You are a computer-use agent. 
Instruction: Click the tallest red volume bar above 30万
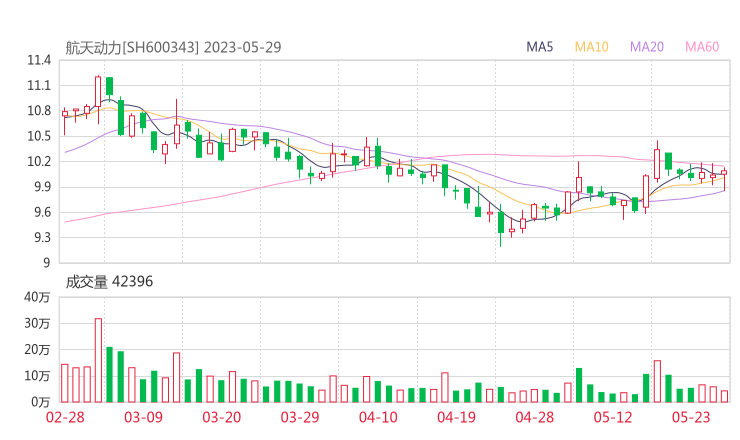[x=98, y=360]
